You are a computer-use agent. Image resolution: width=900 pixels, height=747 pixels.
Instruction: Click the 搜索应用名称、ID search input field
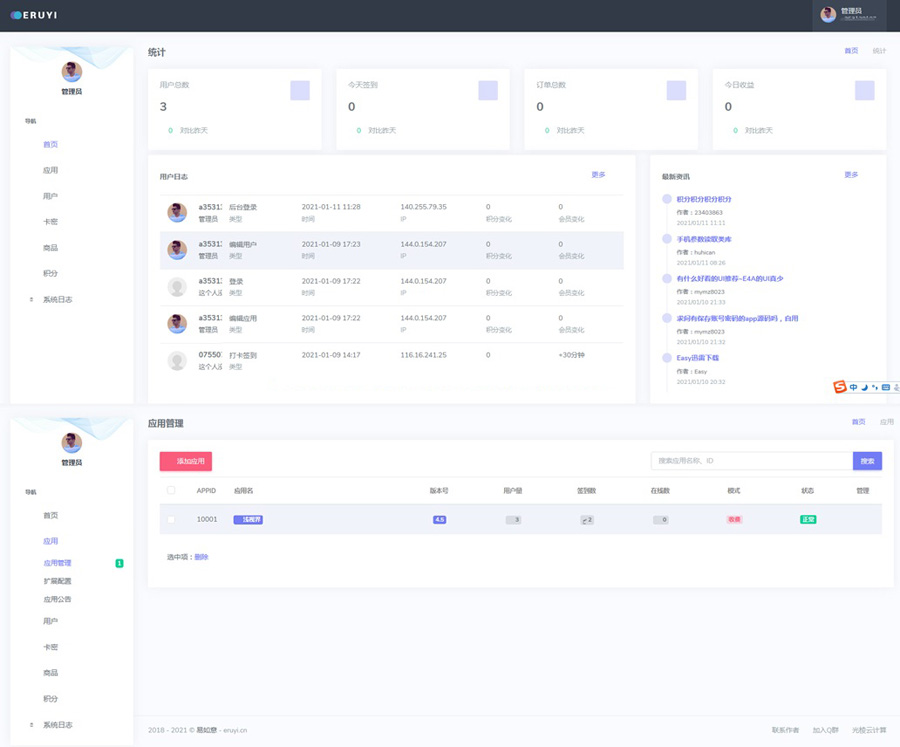pos(751,461)
